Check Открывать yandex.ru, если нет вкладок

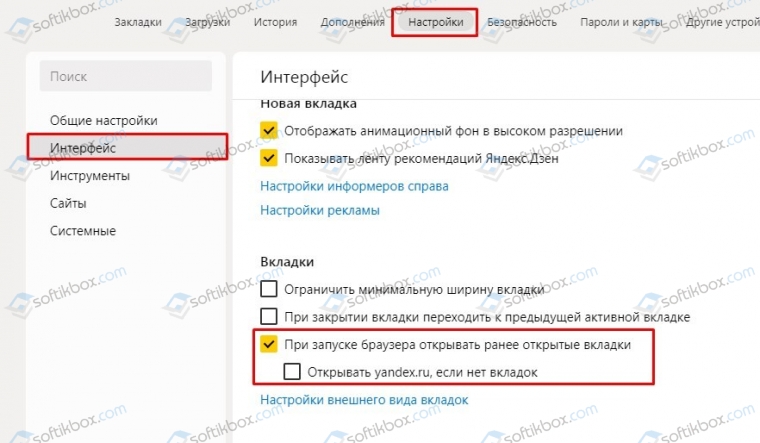tap(292, 372)
